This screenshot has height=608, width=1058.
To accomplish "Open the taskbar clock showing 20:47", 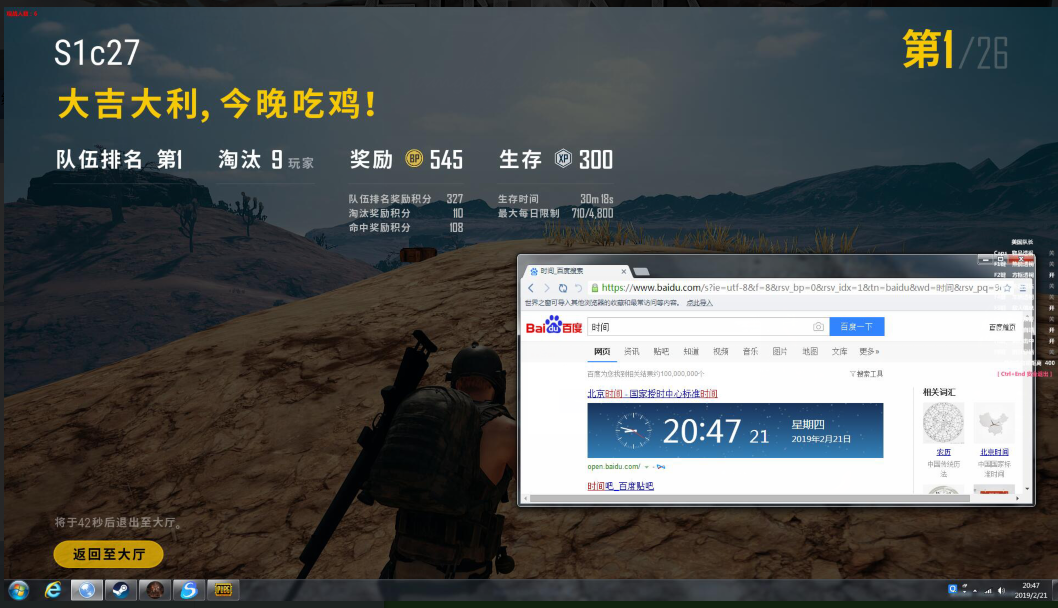I will click(x=1031, y=590).
